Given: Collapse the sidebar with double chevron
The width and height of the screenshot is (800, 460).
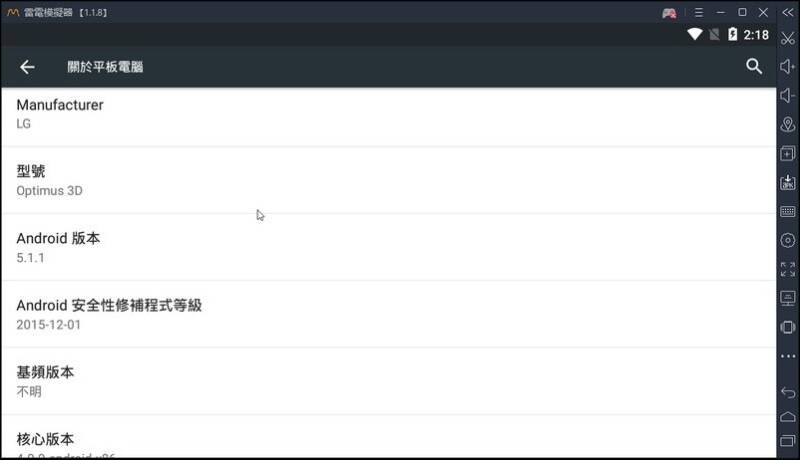Looking at the screenshot, I should 788,12.
